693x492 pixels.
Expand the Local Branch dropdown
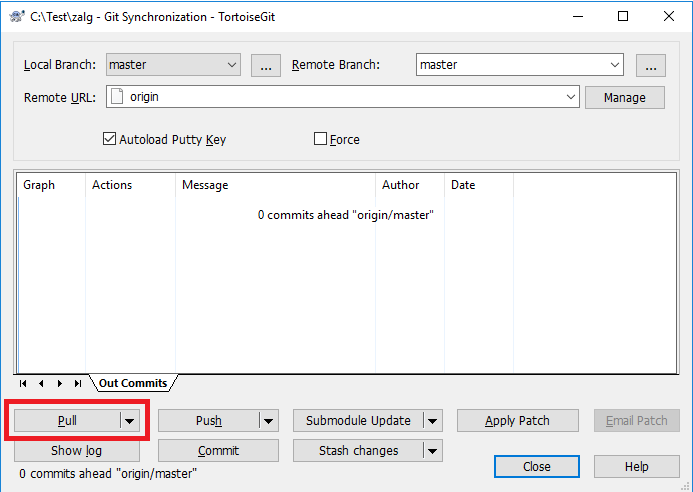pos(232,65)
